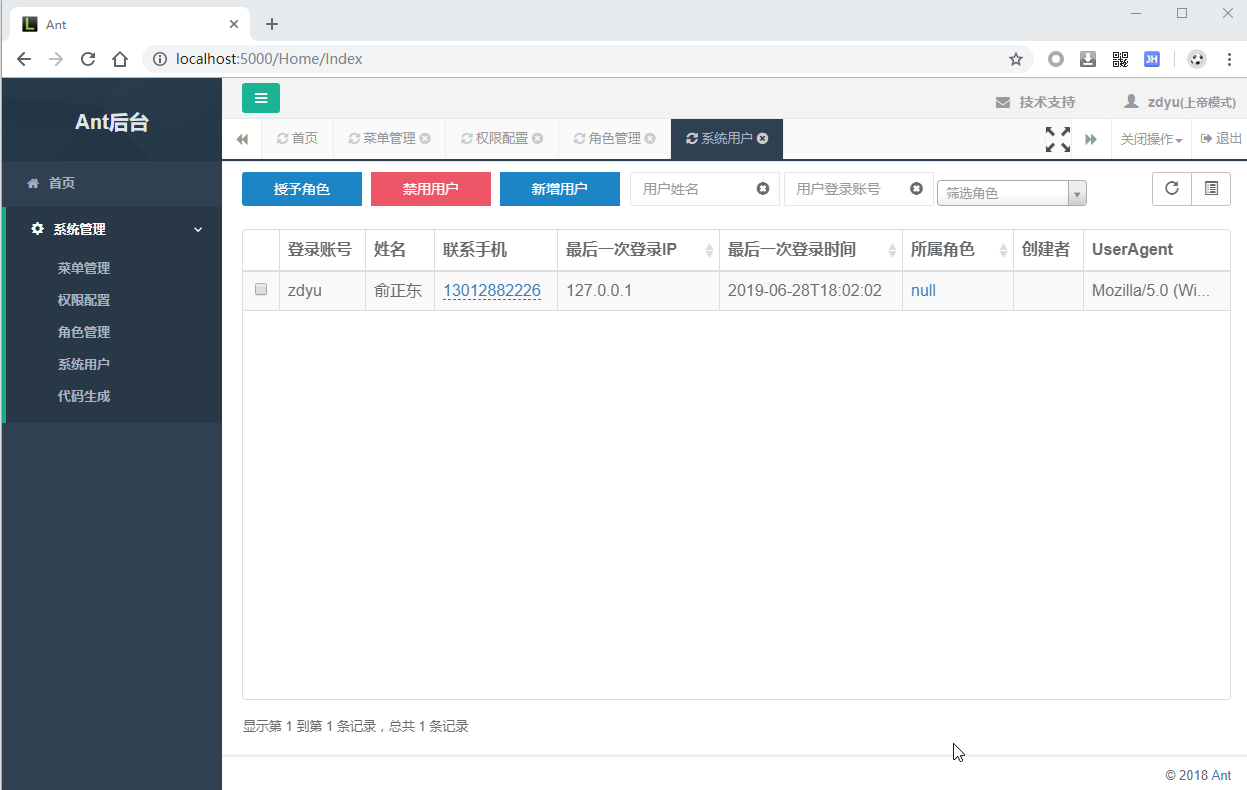Click the circle extension icon in toolbar

[x=1056, y=59]
